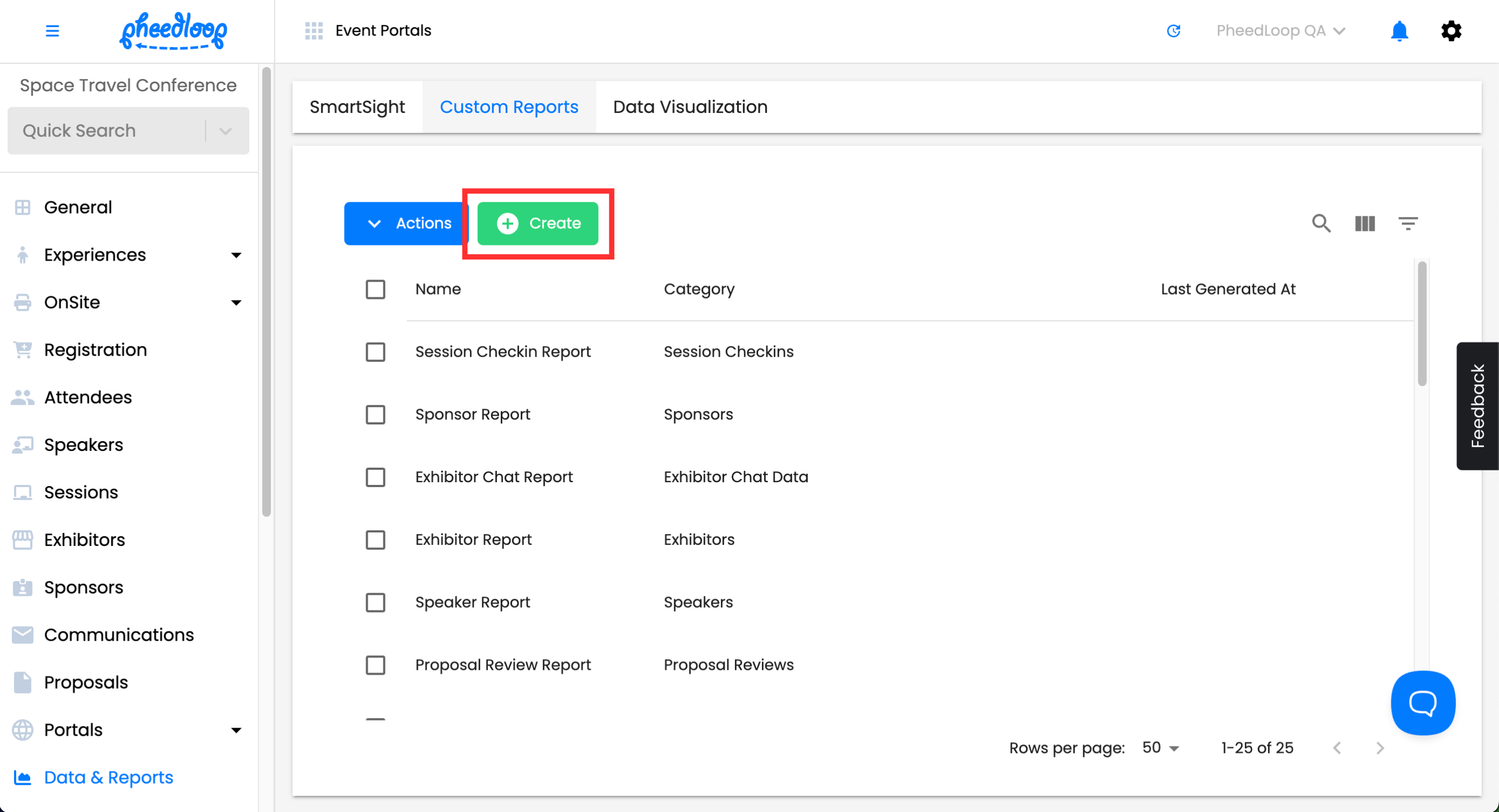The width and height of the screenshot is (1499, 812).
Task: Select the Custom Reports tab
Action: [508, 107]
